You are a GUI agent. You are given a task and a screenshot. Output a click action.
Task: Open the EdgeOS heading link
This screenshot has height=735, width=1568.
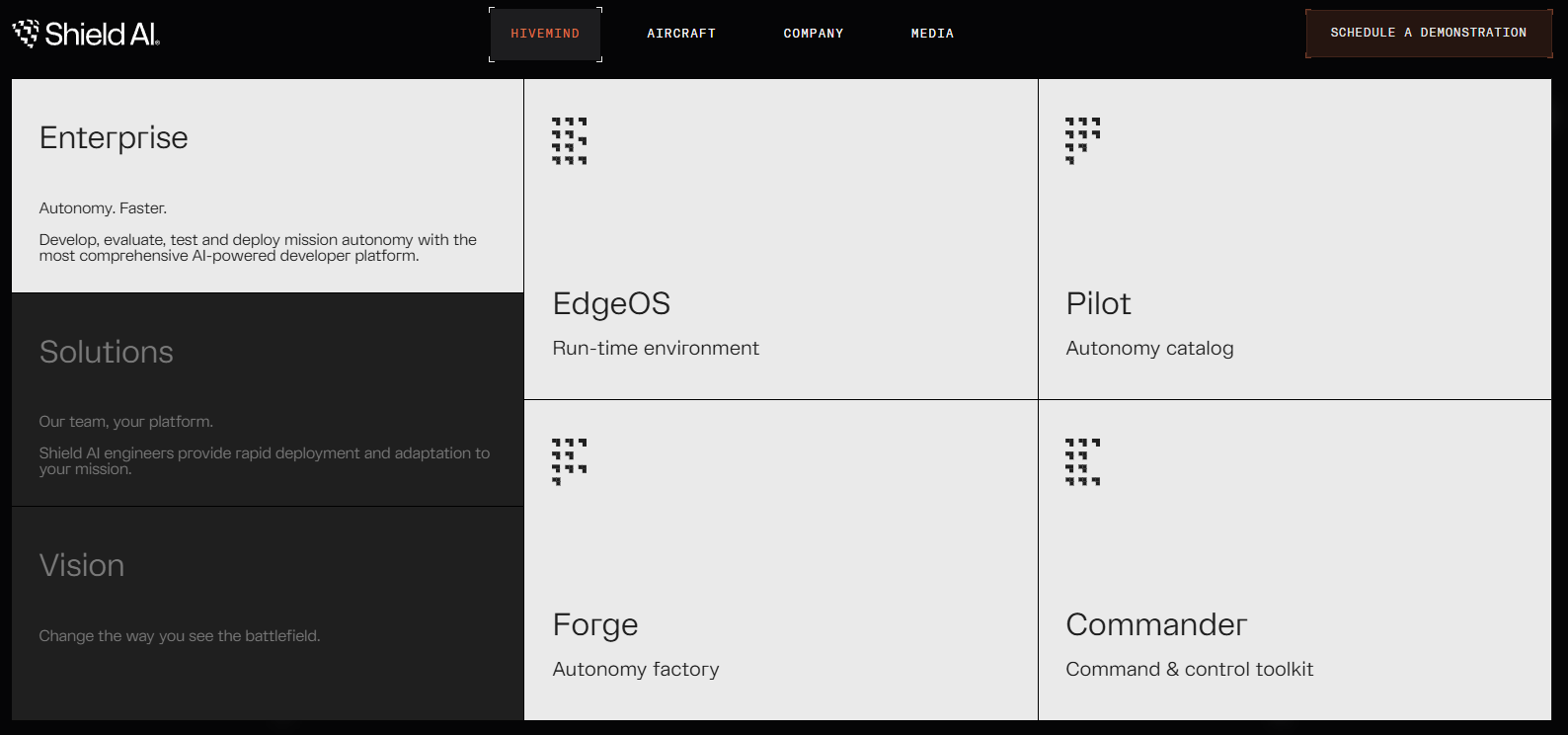coord(611,304)
